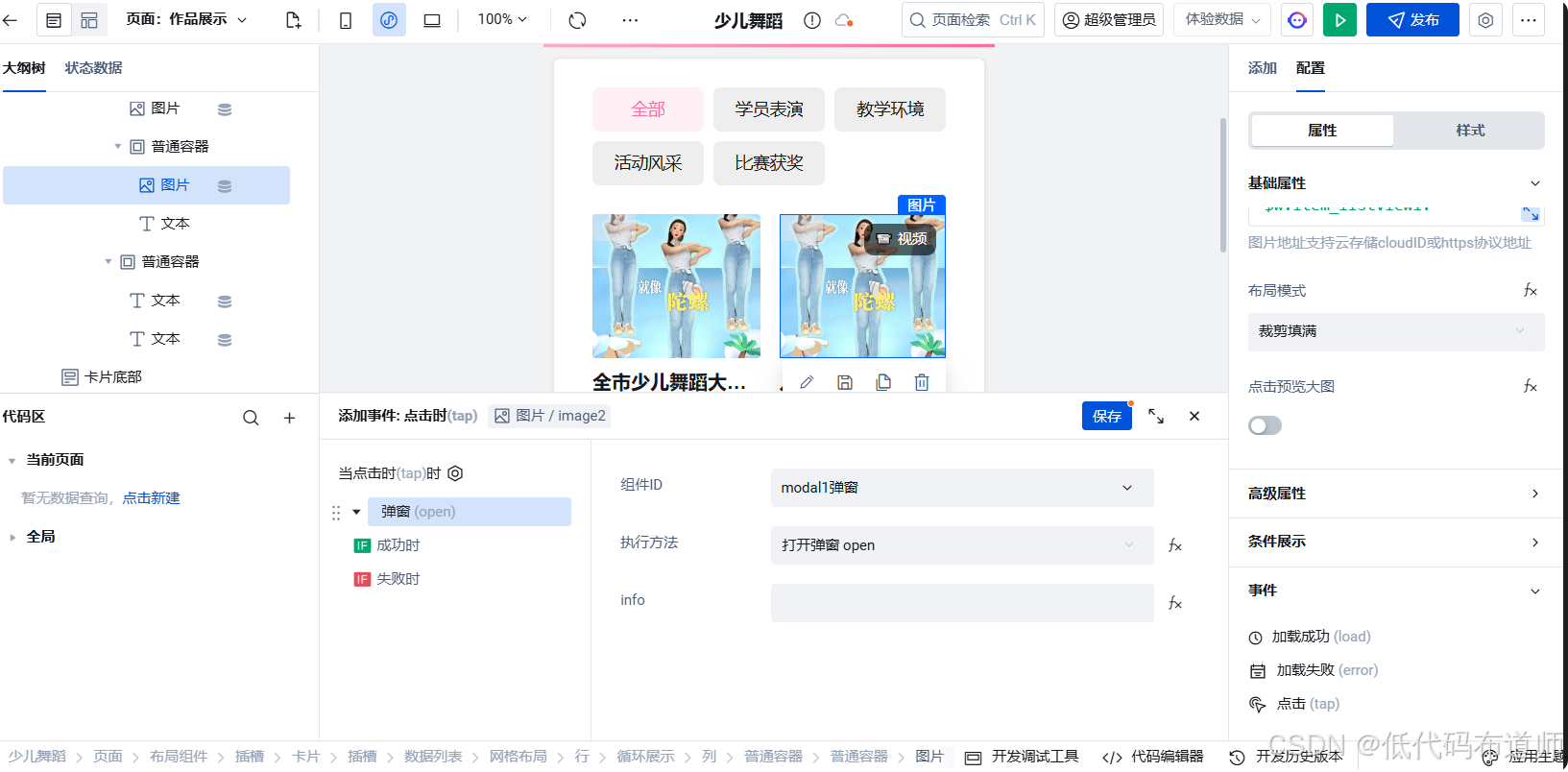The image size is (1568, 772).
Task: Click the empty info input field
Action: point(962,603)
